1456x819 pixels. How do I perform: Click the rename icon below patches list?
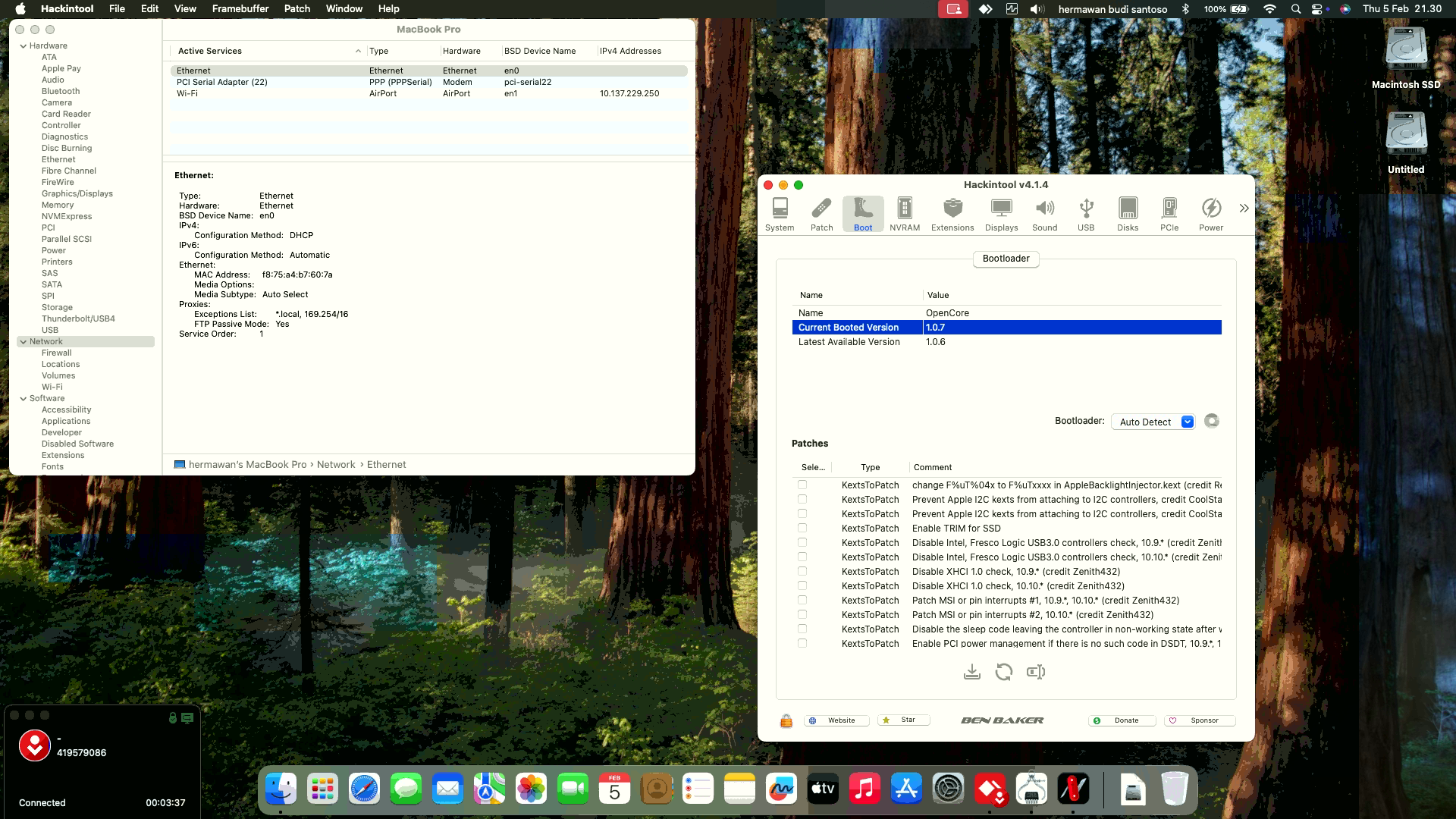coord(1035,672)
